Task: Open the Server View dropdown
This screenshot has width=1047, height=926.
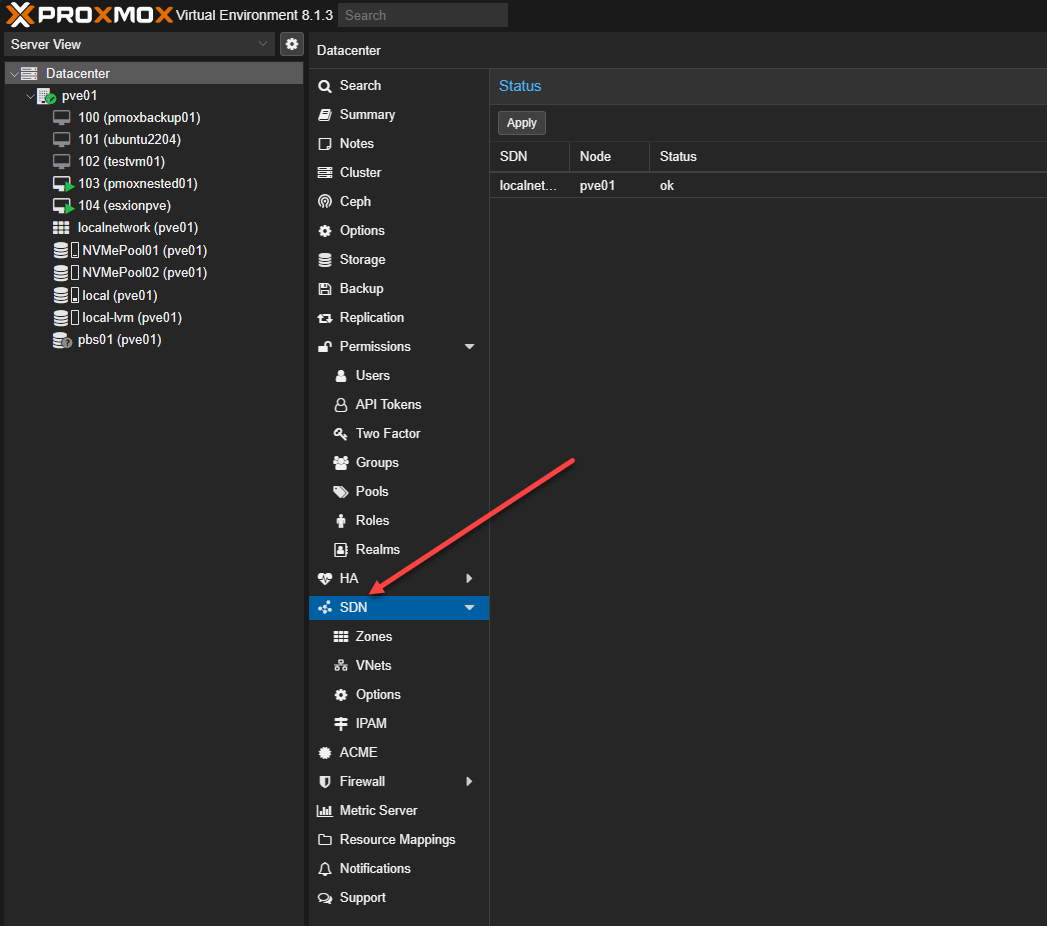Action: 140,44
